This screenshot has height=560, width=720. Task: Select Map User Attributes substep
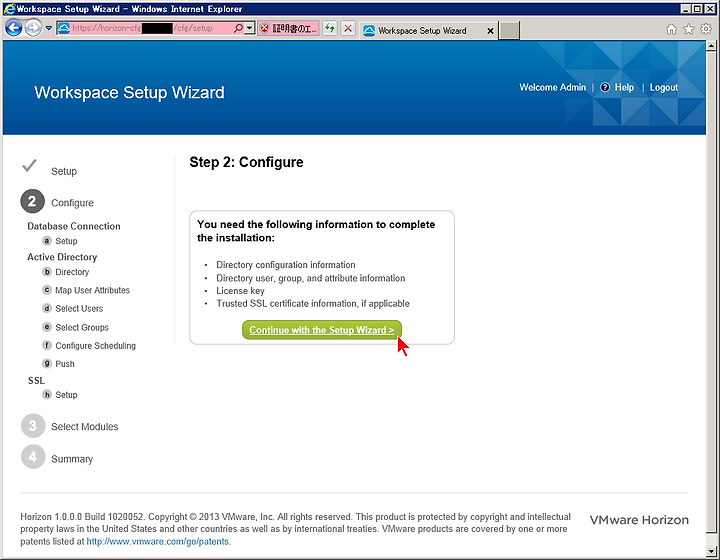click(92, 290)
